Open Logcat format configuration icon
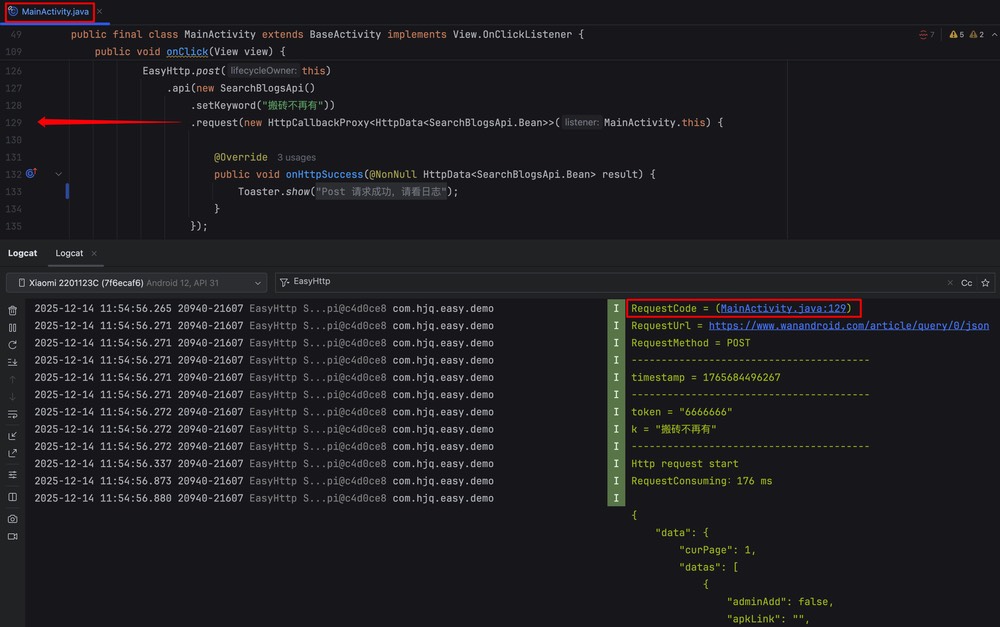The height and width of the screenshot is (627, 1000). click(x=12, y=475)
